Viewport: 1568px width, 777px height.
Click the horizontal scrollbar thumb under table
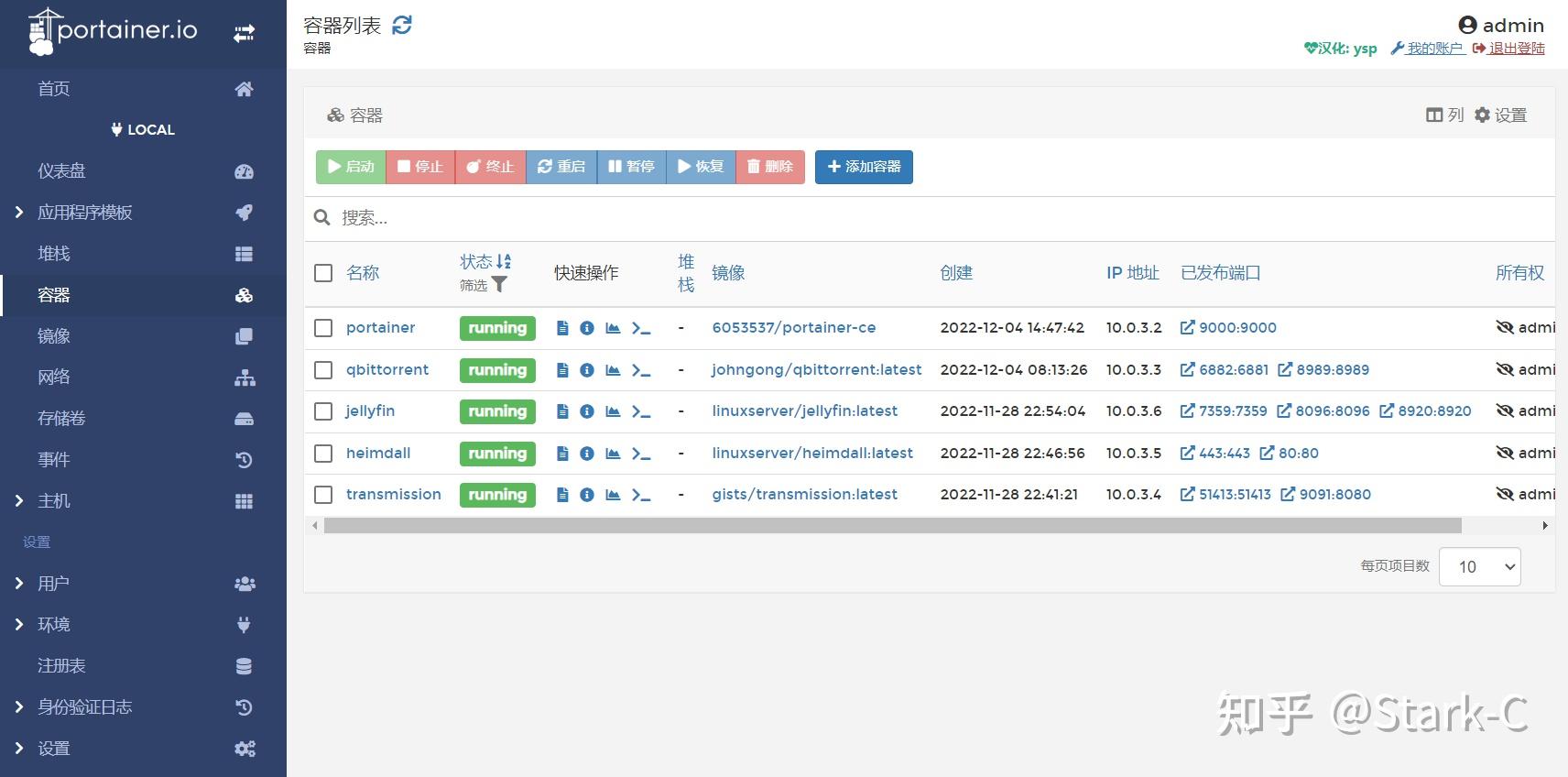[893, 526]
